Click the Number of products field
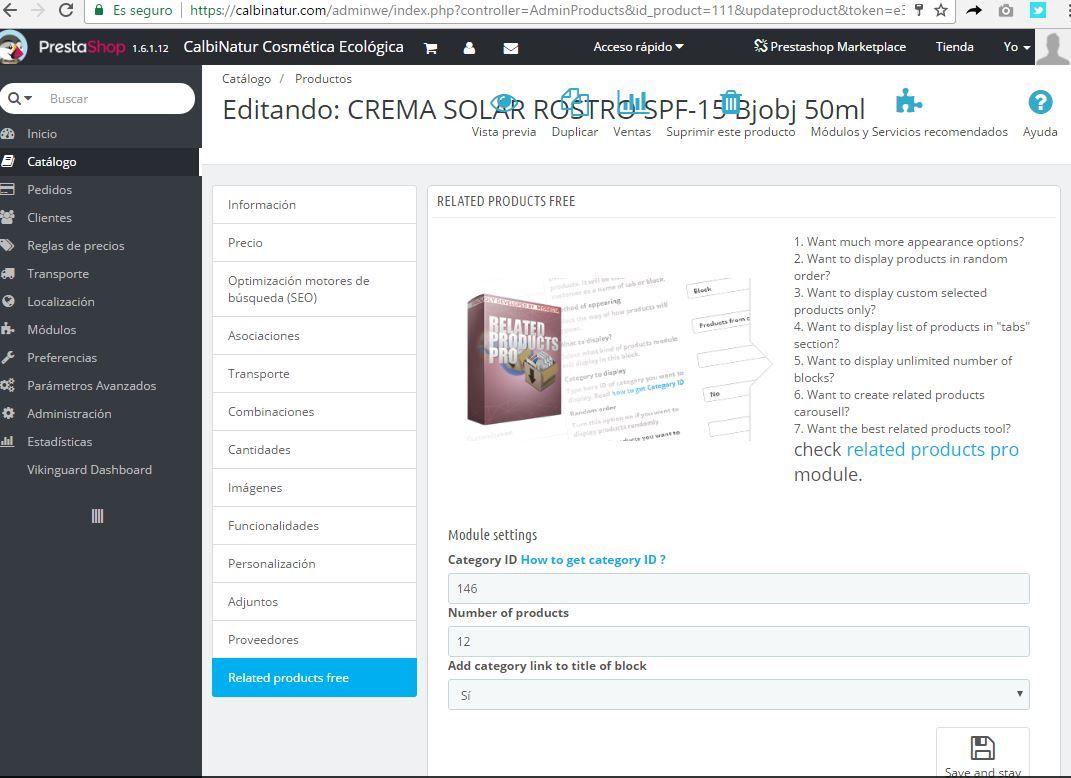 point(738,641)
